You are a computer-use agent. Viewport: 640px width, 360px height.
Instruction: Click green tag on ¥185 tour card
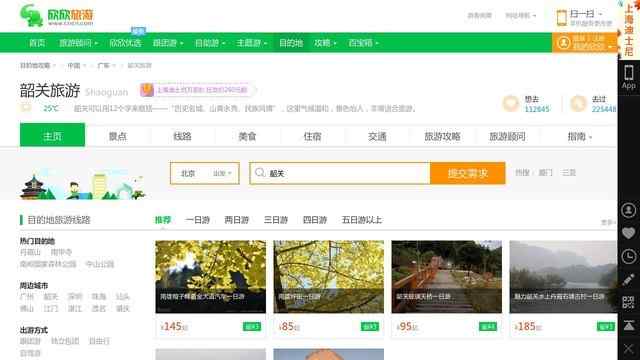tap(606, 327)
